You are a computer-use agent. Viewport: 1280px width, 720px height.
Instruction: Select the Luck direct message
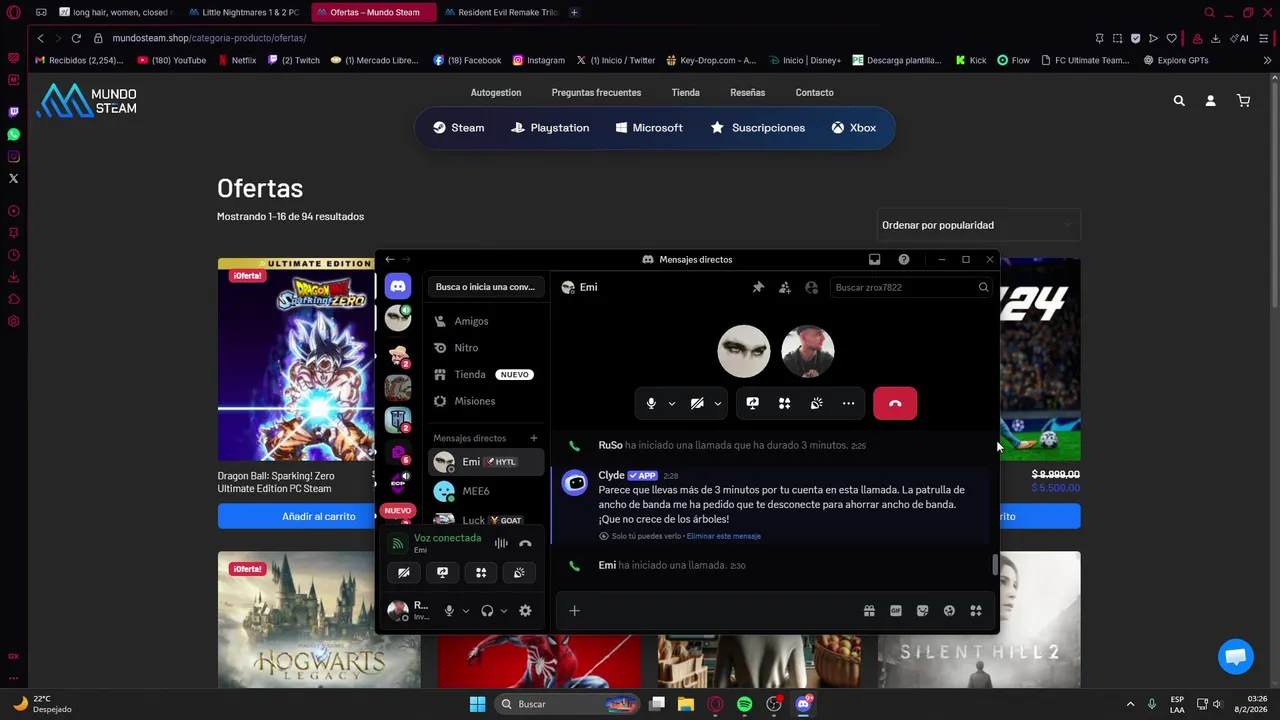point(486,519)
